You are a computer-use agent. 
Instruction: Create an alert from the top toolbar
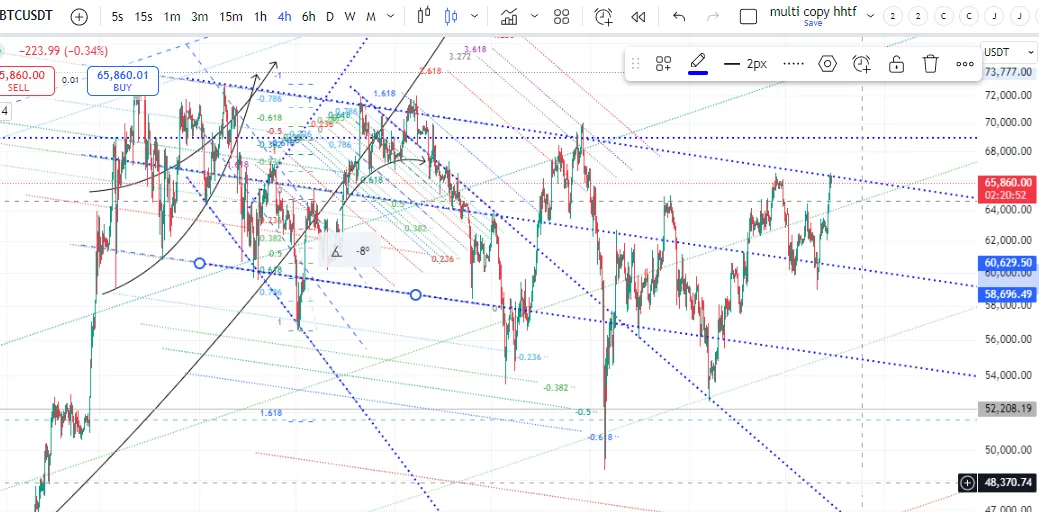pos(603,17)
